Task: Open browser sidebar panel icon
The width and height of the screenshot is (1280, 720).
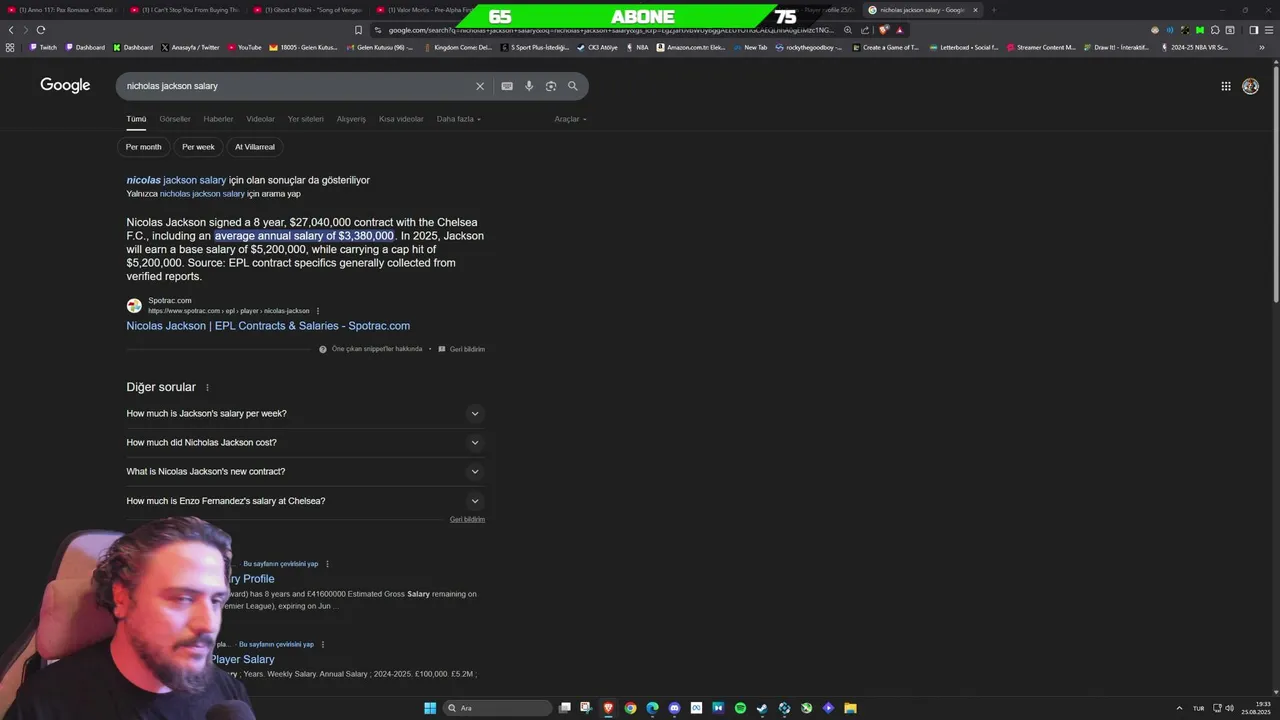Action: click(1253, 30)
